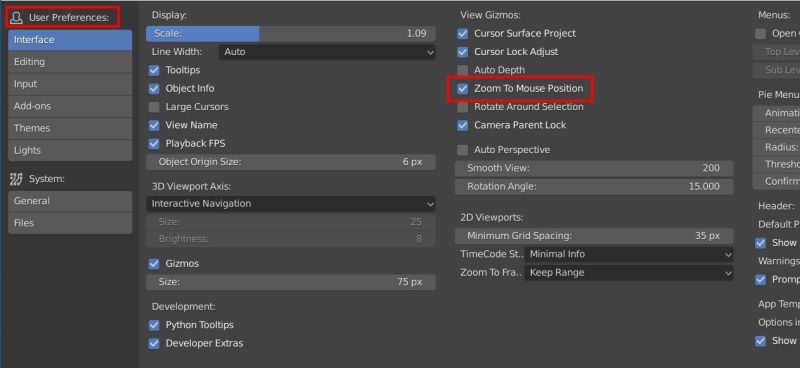The height and width of the screenshot is (368, 800).
Task: Uncheck Camera Parent Lock
Action: 463,125
